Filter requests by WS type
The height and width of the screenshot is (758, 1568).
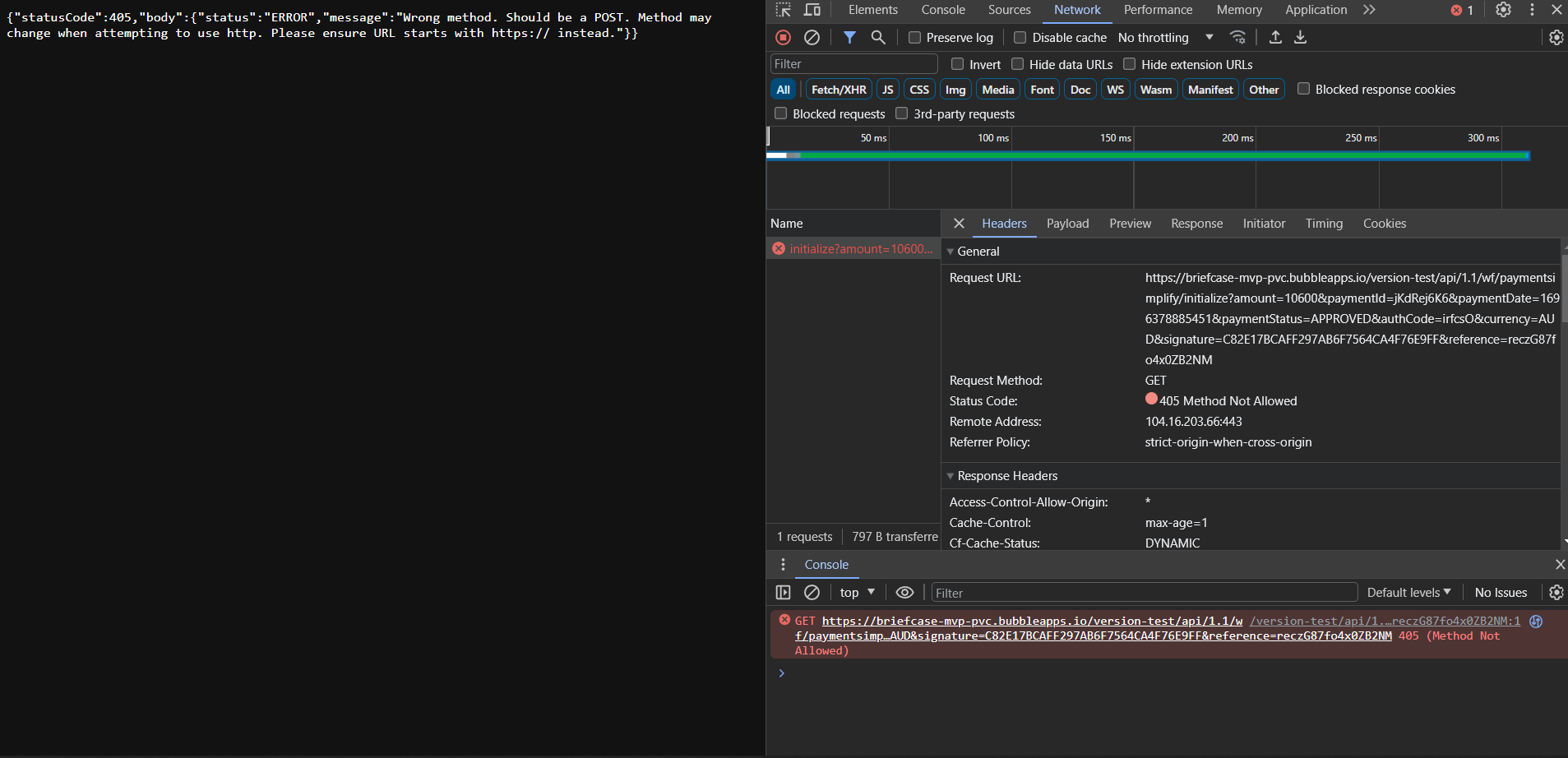[1115, 90]
